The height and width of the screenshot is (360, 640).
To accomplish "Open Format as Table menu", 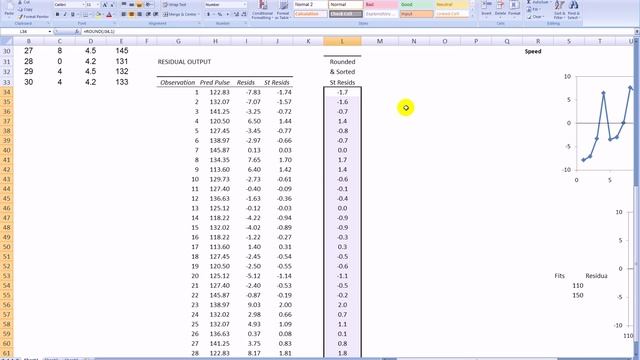I will (x=282, y=10).
